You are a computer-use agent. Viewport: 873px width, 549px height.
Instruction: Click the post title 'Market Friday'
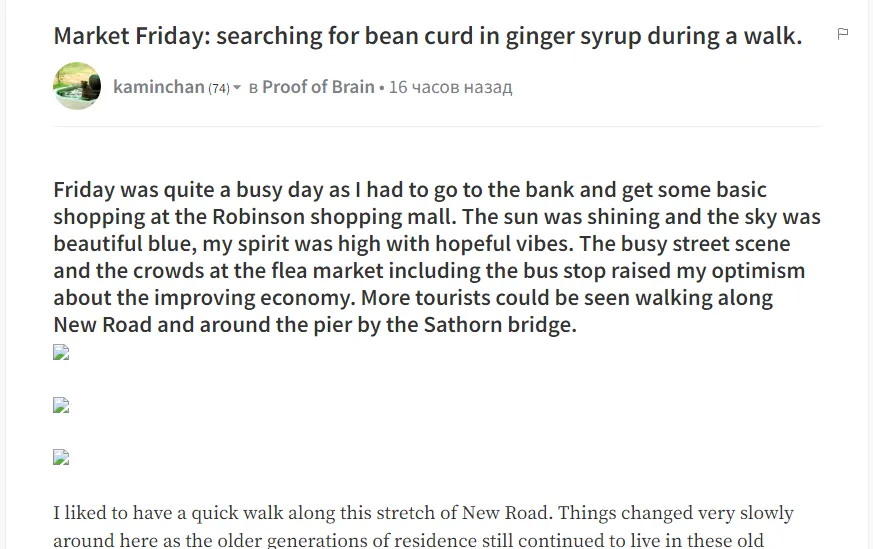pyautogui.click(x=132, y=36)
